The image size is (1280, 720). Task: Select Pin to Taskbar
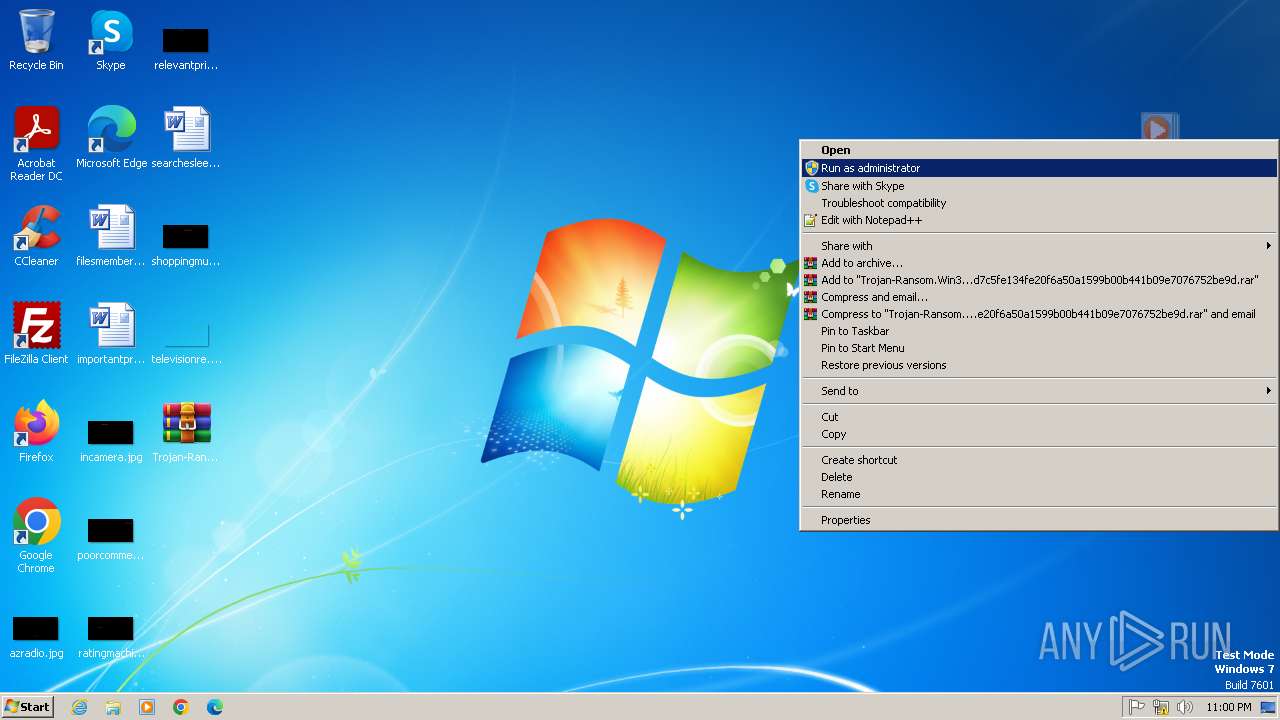tap(1039, 331)
